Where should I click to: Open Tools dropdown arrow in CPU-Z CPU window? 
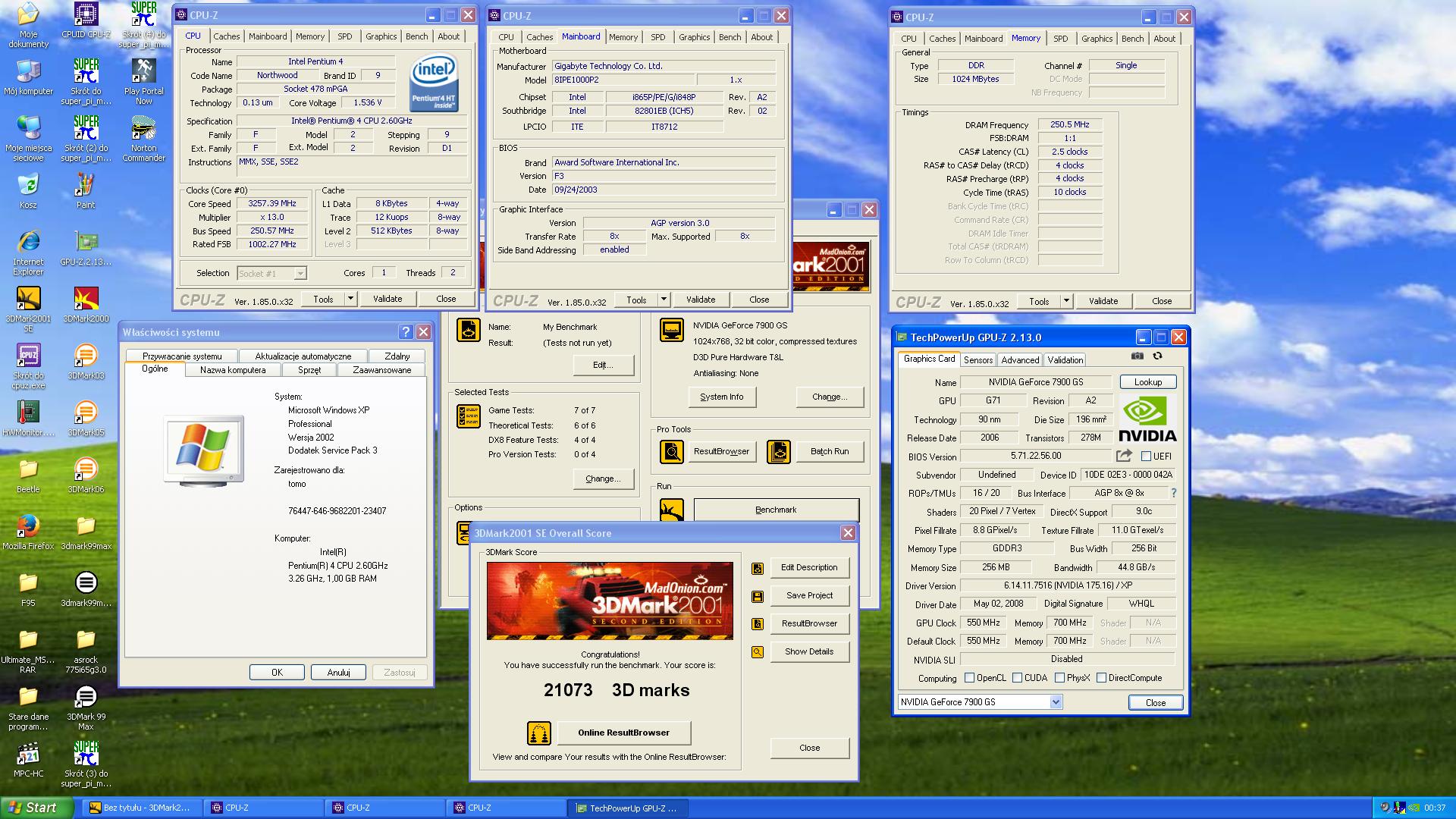point(350,299)
